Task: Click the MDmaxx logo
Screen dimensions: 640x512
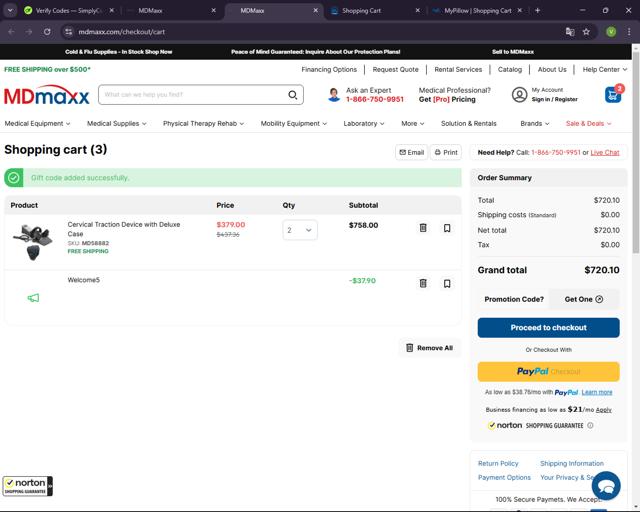Action: tap(47, 96)
